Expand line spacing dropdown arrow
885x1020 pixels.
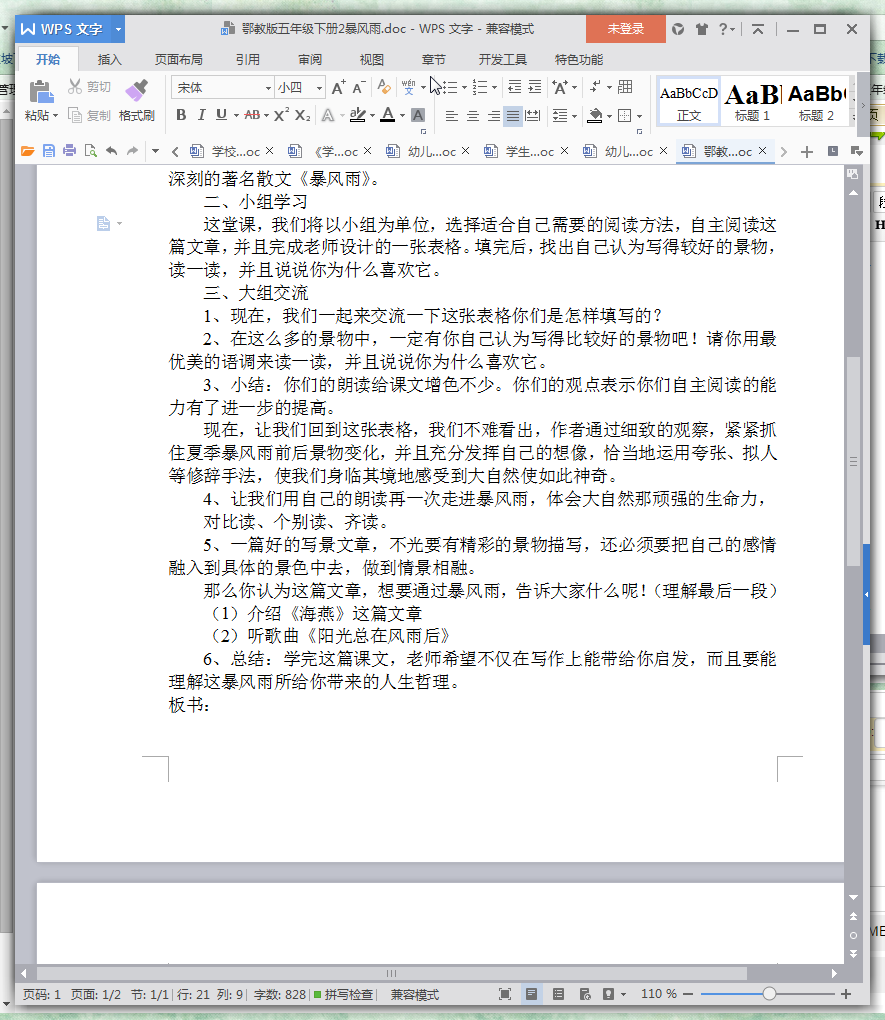pos(575,116)
